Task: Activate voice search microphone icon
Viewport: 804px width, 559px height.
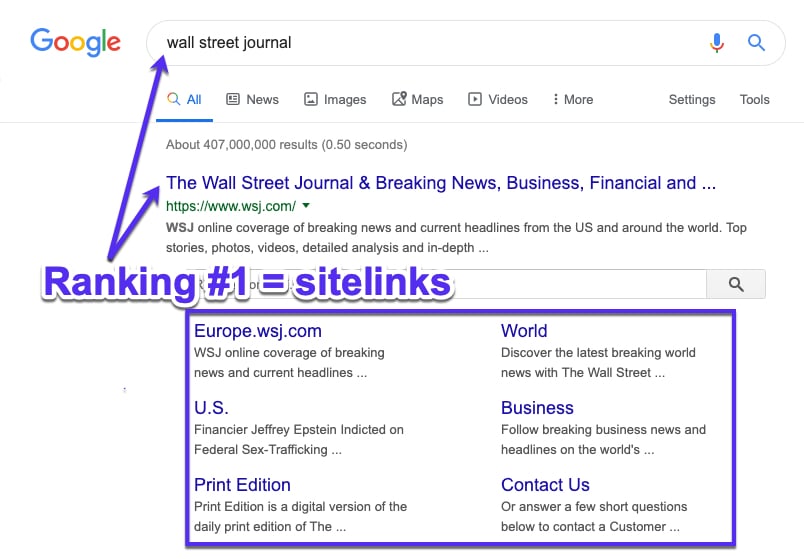Action: (717, 43)
